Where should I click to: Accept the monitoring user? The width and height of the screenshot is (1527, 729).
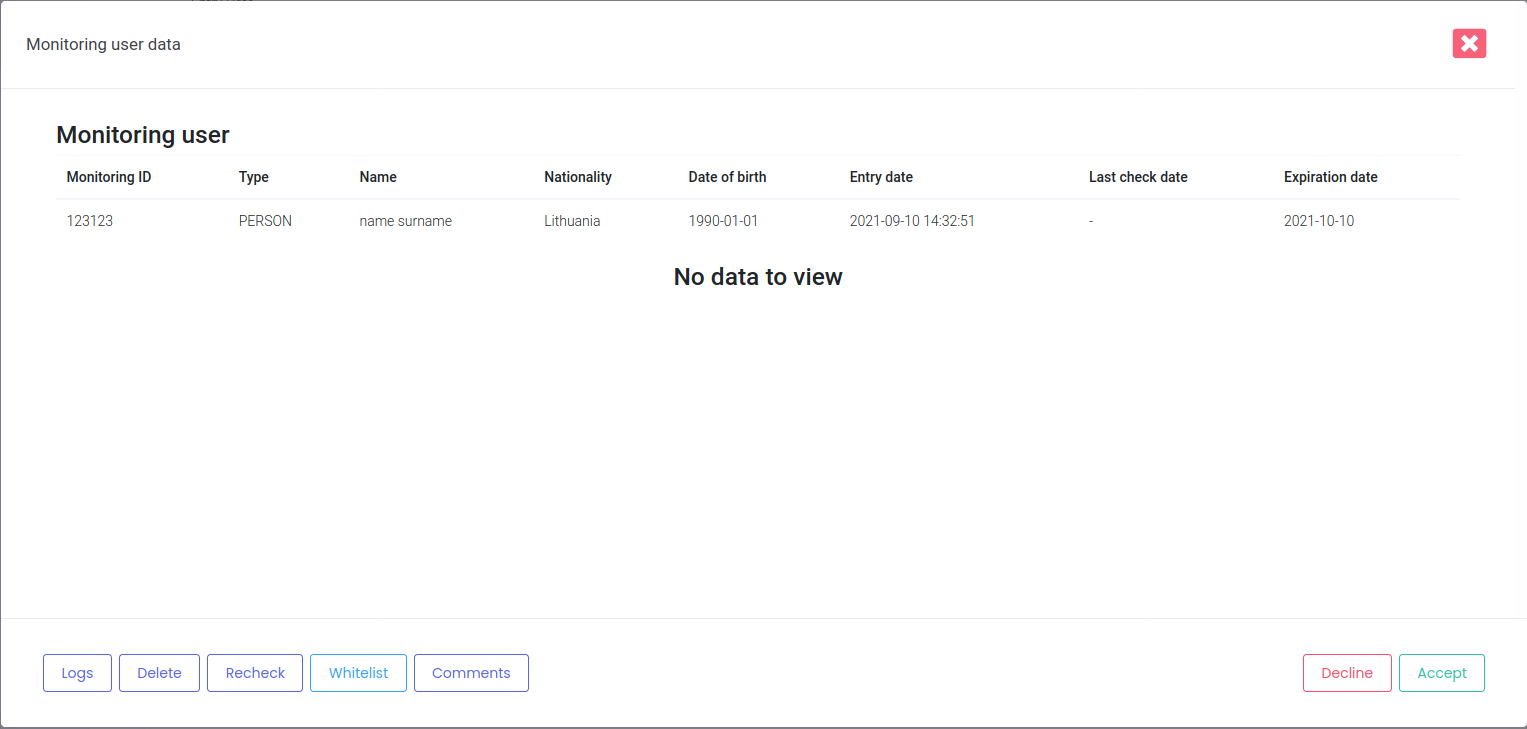tap(1441, 672)
